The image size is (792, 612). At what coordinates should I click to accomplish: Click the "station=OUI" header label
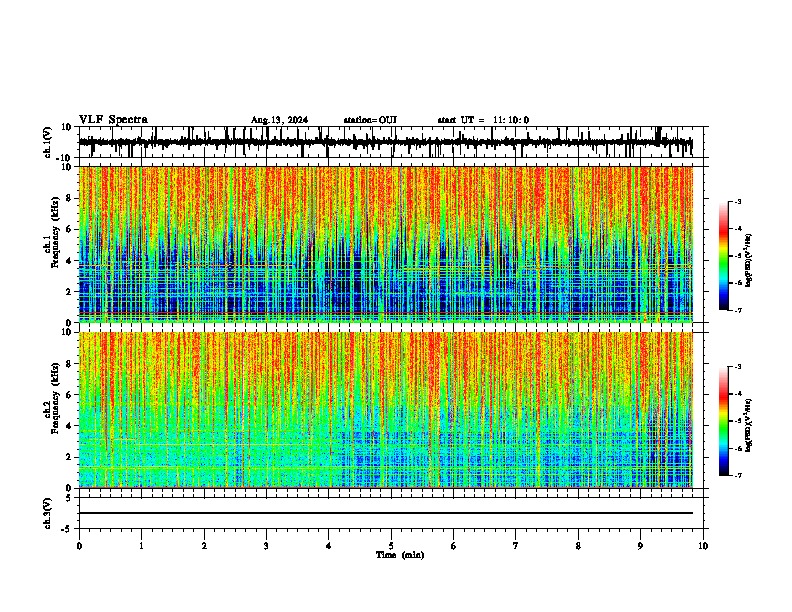pyautogui.click(x=370, y=120)
